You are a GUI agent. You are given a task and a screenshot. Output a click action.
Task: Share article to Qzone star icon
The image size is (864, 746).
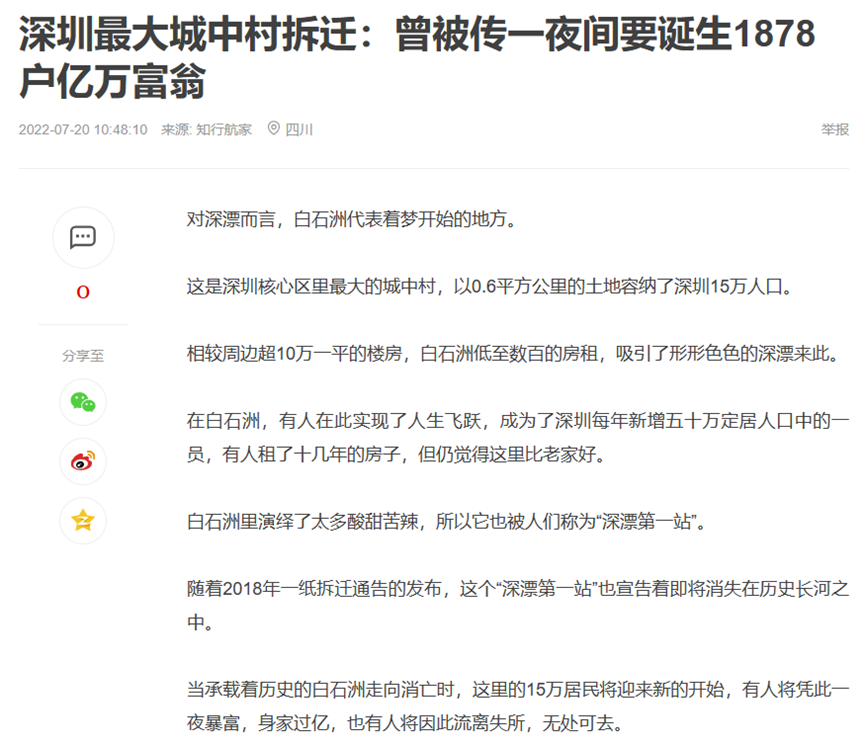point(83,520)
